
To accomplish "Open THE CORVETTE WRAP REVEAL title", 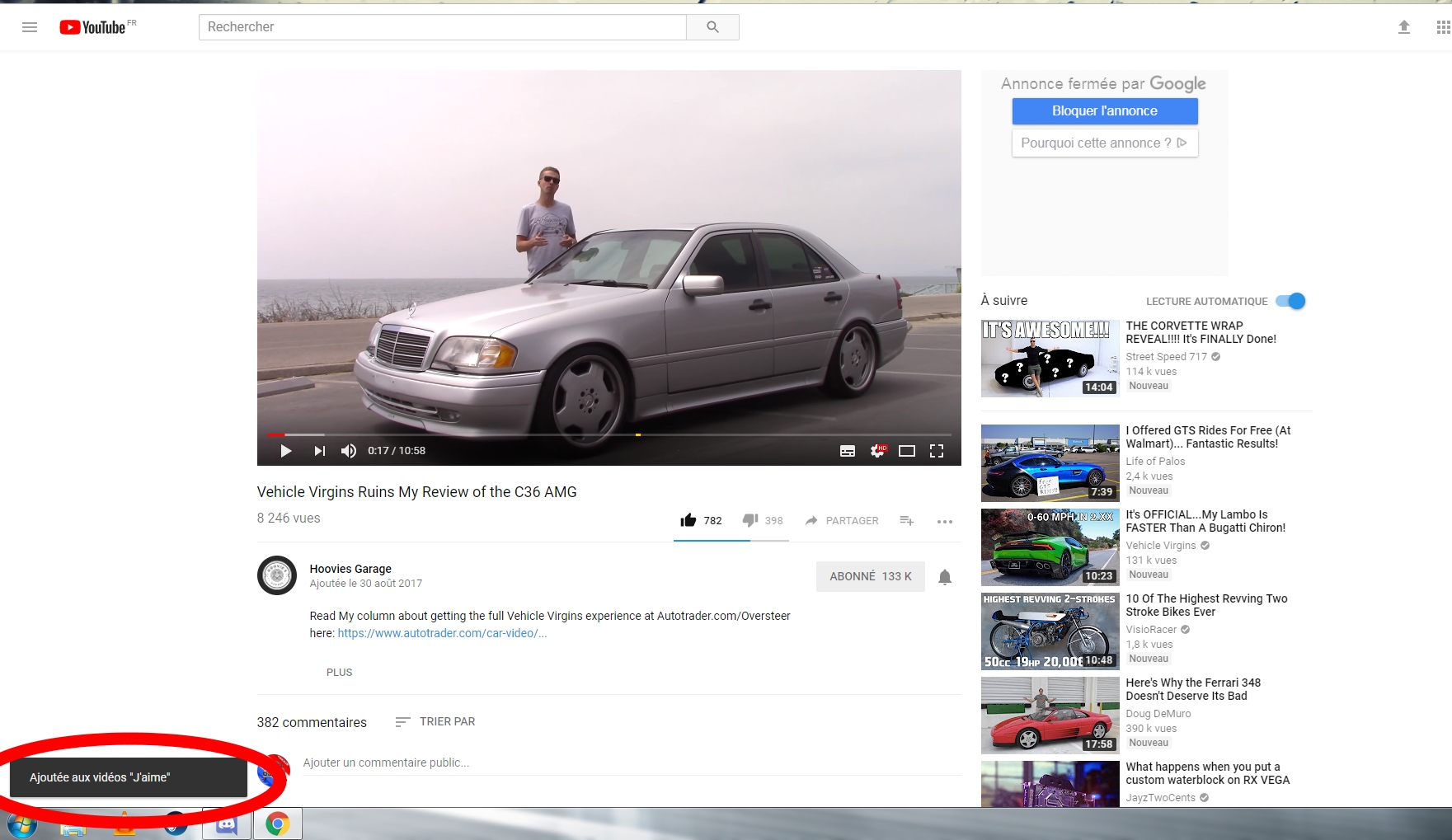I will [x=1201, y=332].
